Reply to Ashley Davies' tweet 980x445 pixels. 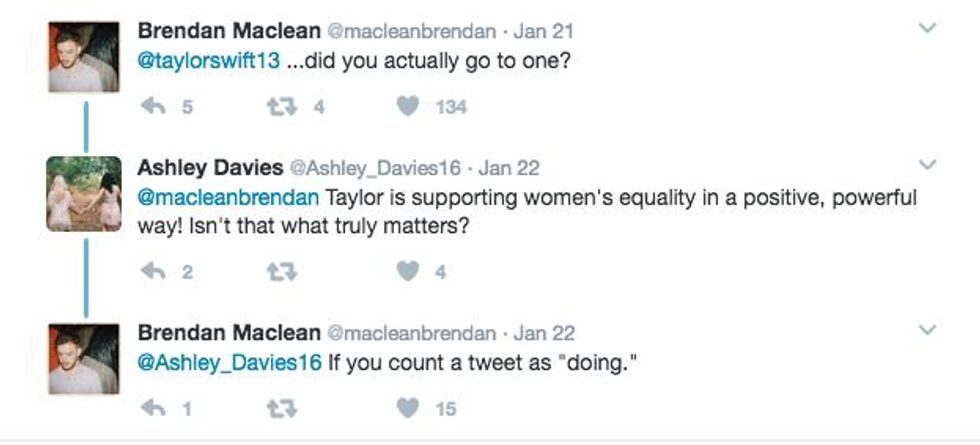click(x=152, y=271)
